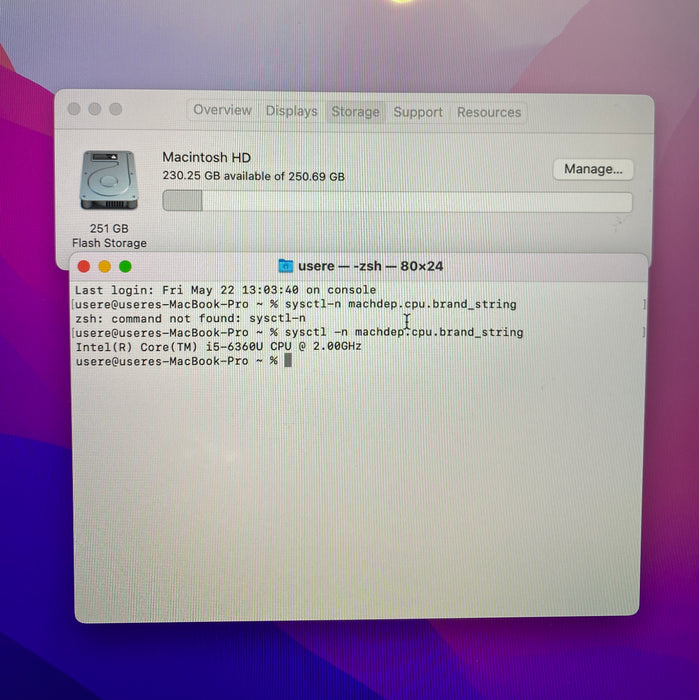Click the Terminal prompt cursor block
Screen dimensions: 699x700
(288, 360)
